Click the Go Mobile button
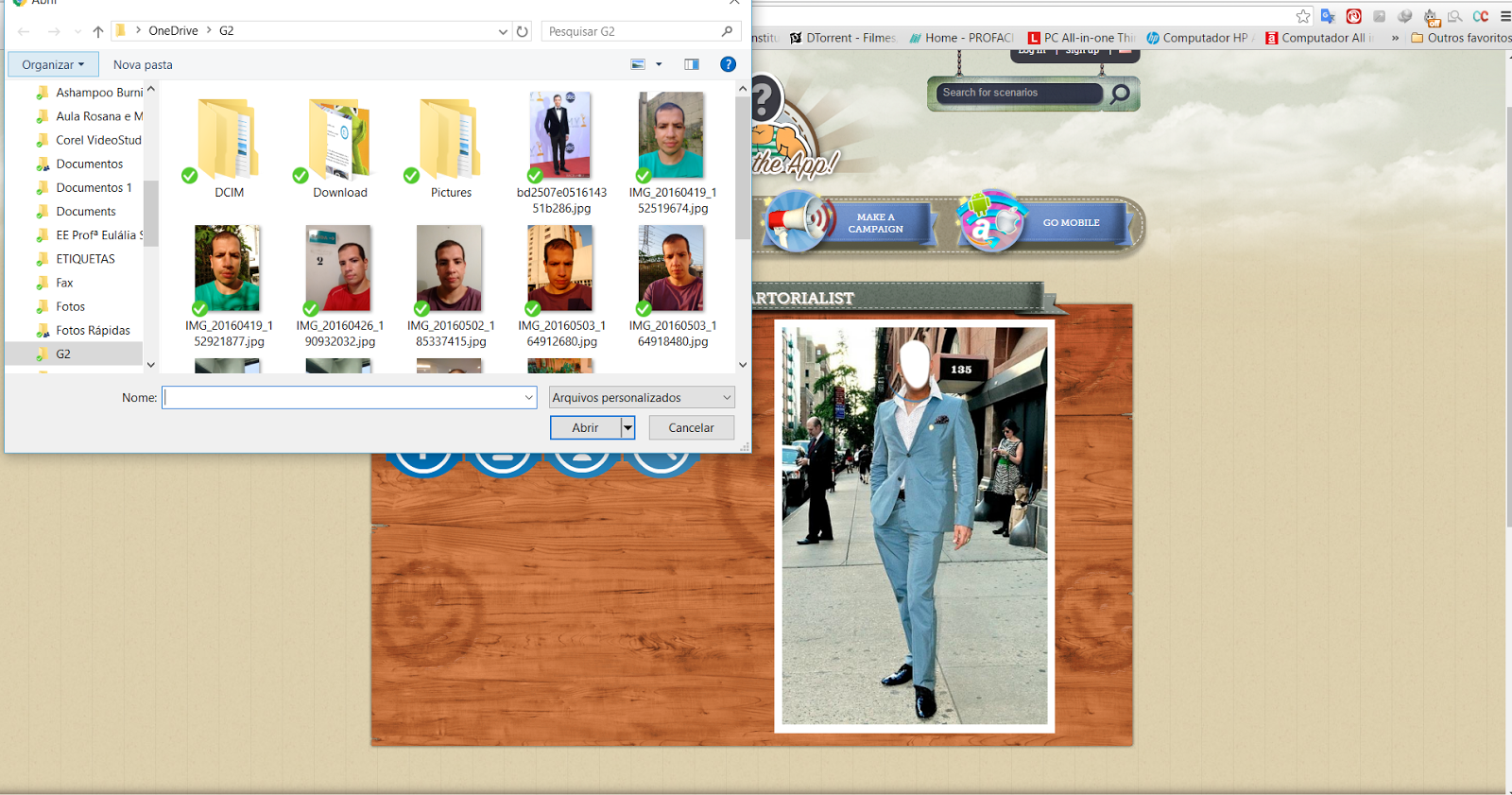This screenshot has height=795, width=1512. coord(1071,223)
